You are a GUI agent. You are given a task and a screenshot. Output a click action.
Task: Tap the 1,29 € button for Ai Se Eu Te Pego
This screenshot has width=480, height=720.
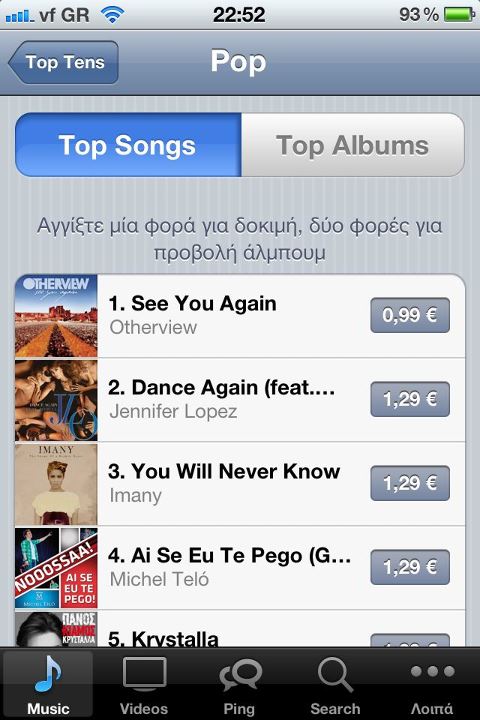(410, 567)
